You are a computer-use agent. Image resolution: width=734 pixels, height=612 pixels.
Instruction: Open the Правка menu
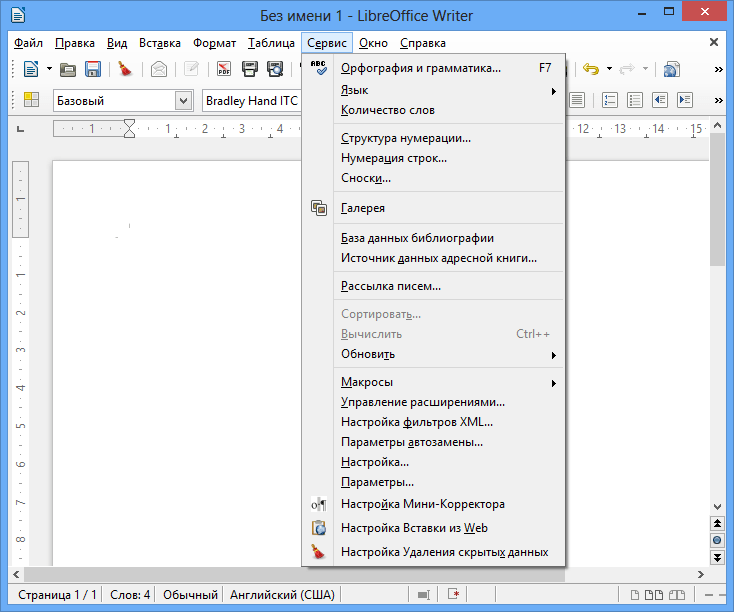click(75, 43)
